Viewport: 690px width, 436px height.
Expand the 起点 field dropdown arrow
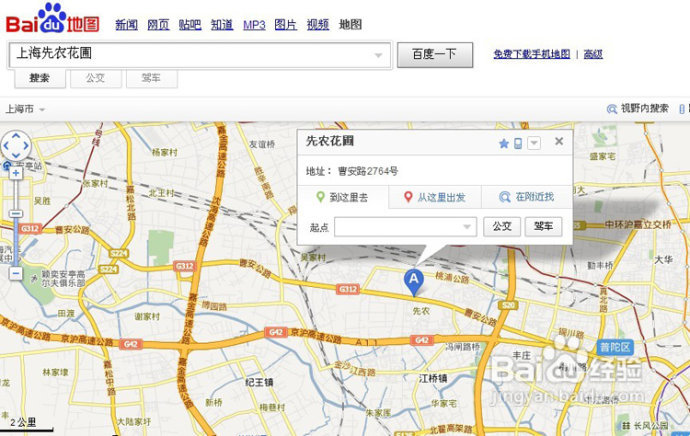467,227
